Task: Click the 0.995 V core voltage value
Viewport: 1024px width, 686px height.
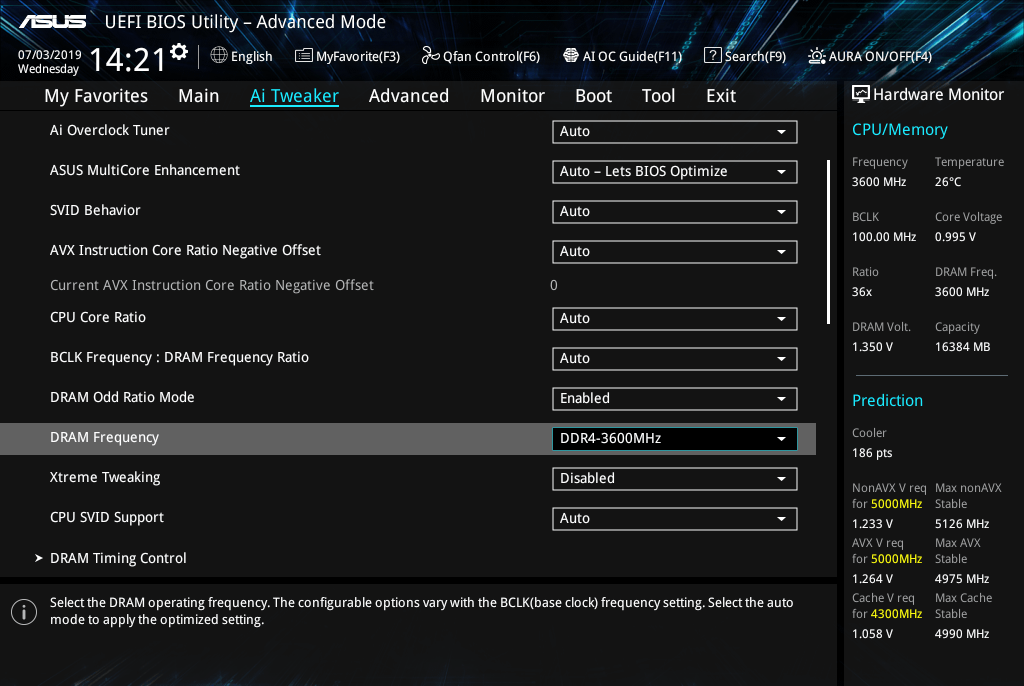Action: click(955, 237)
